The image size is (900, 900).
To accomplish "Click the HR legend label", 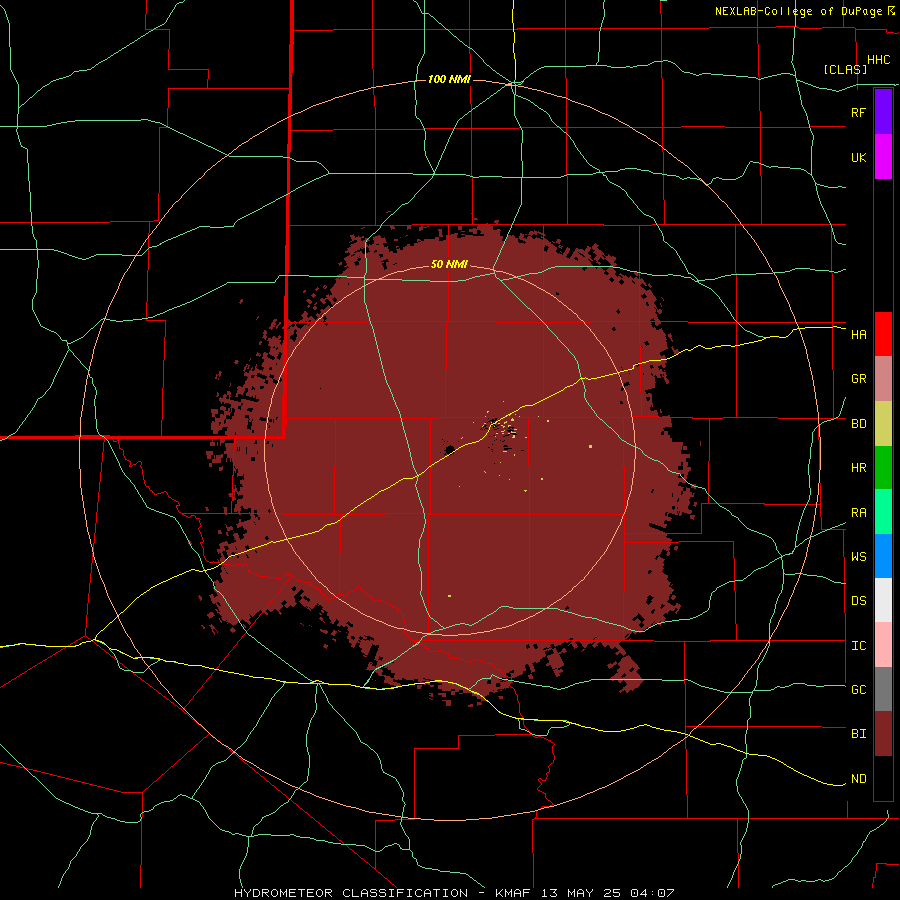I will 858,468.
